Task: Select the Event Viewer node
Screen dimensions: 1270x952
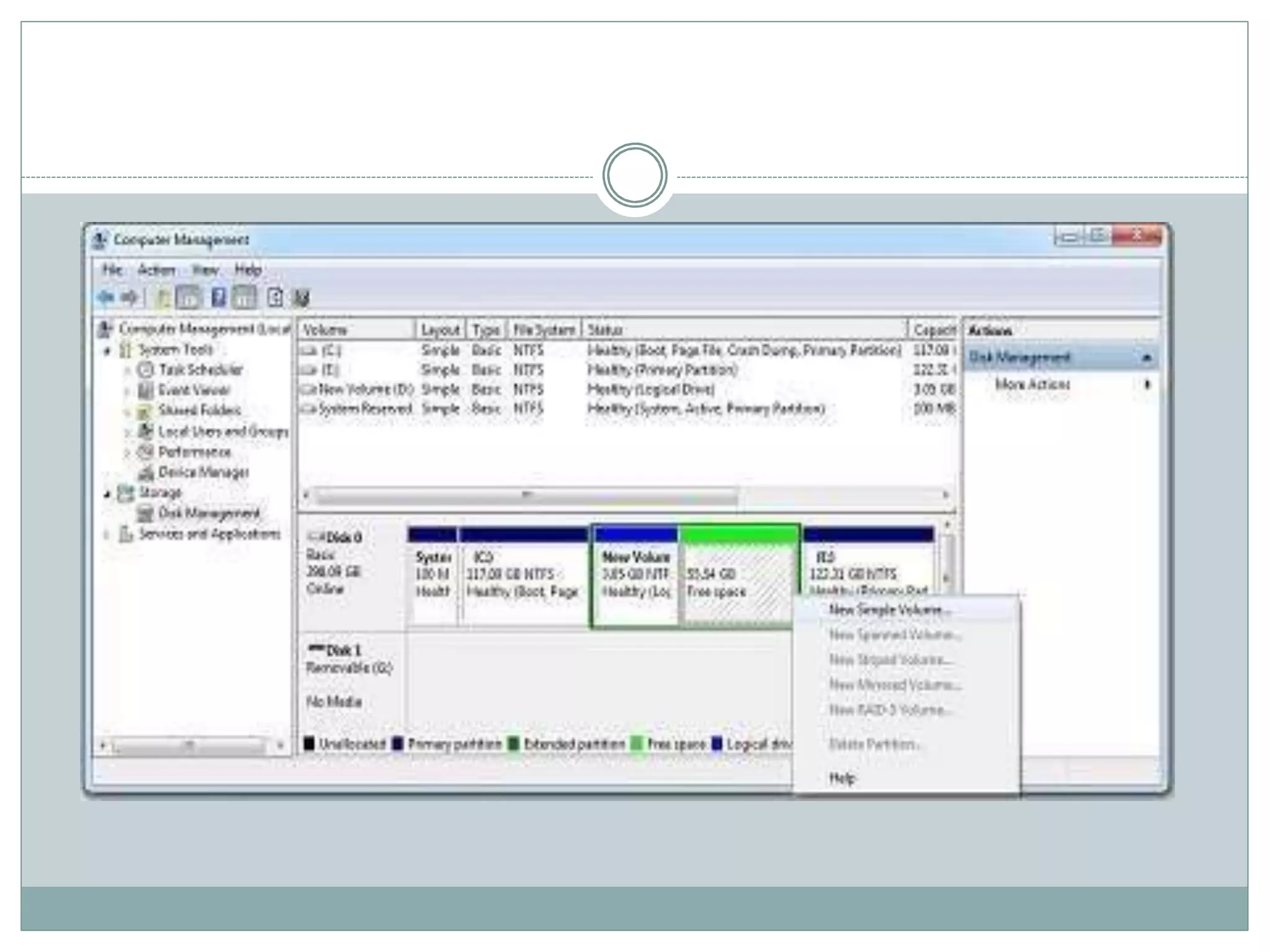Action: 193,390
